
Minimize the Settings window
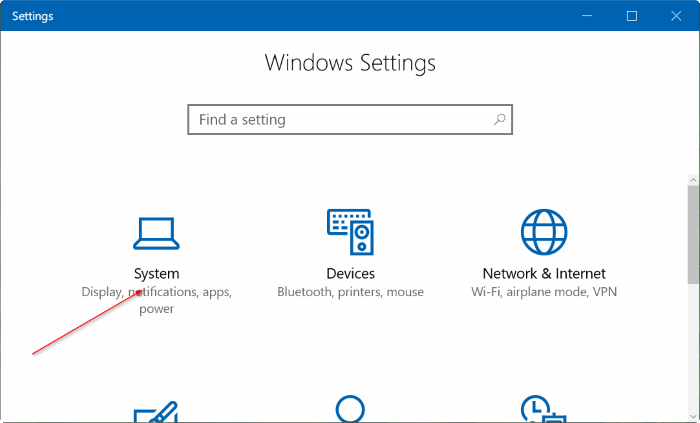point(587,16)
